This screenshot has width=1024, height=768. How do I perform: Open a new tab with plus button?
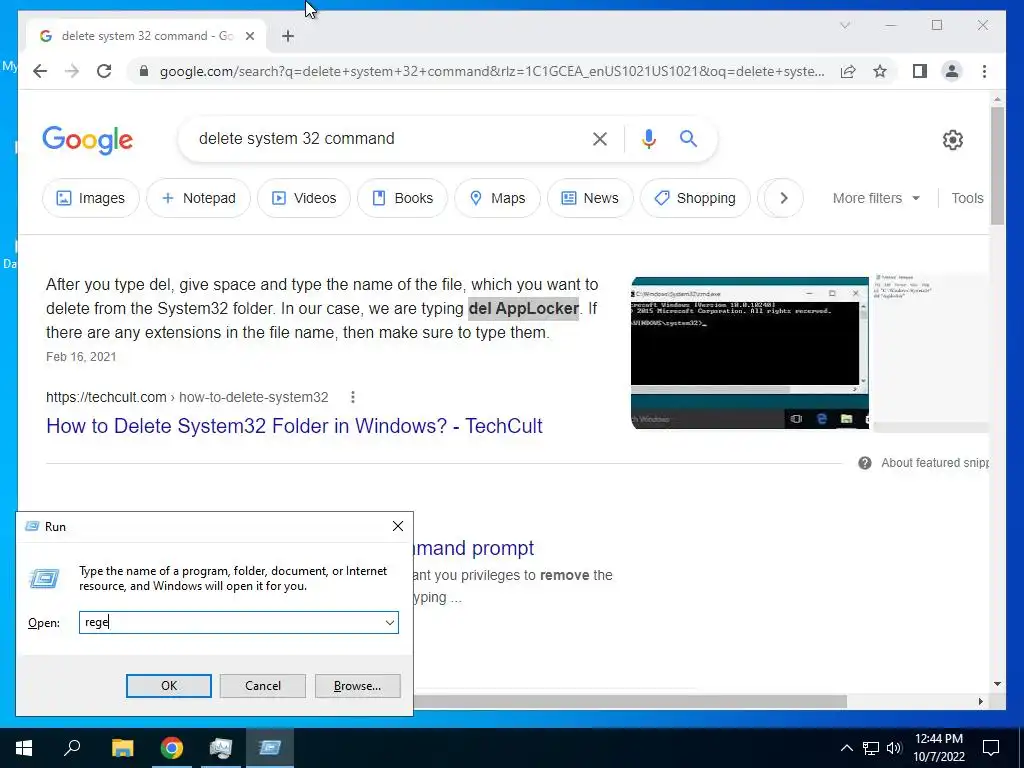click(288, 36)
